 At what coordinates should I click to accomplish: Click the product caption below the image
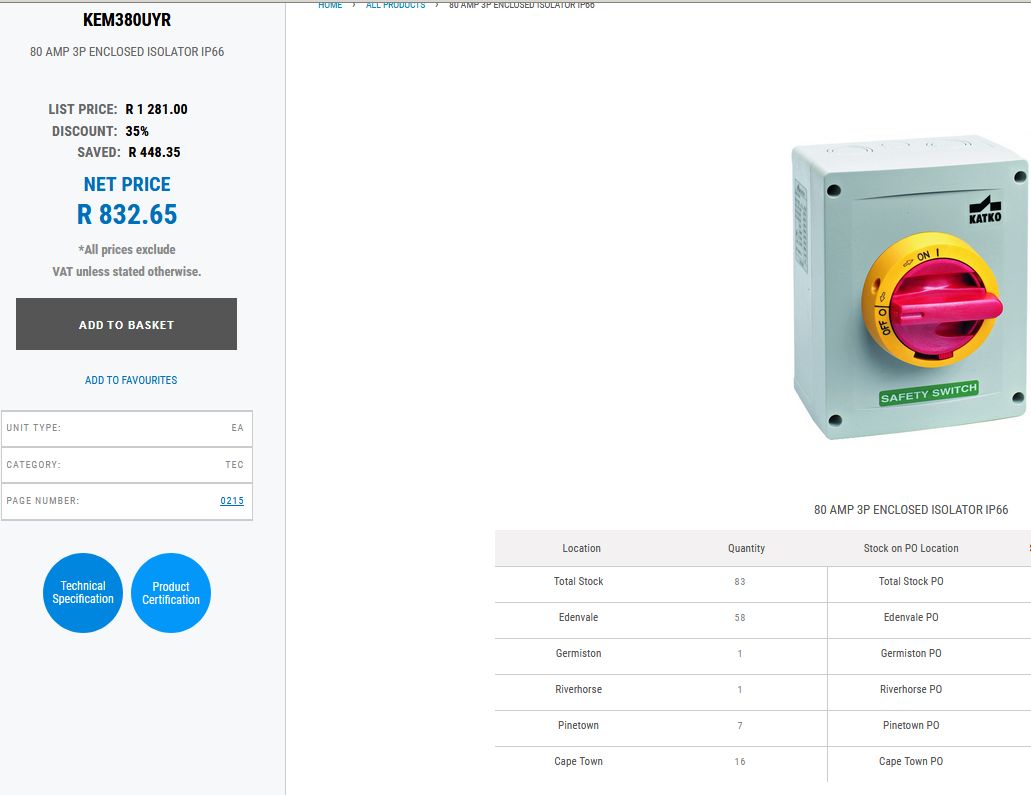[x=911, y=510]
